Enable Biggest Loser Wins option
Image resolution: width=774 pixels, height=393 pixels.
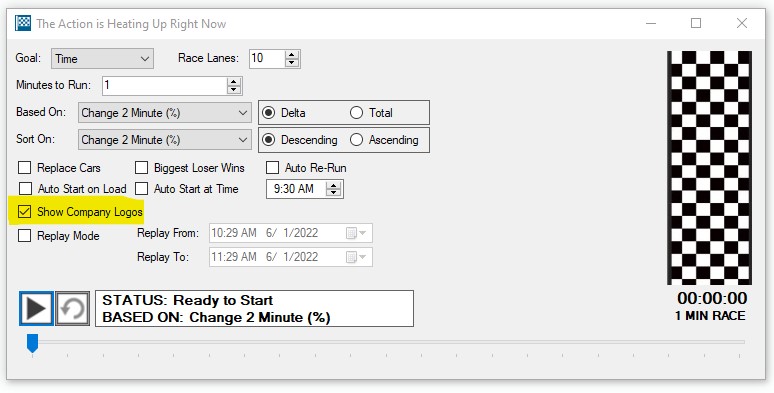[142, 168]
